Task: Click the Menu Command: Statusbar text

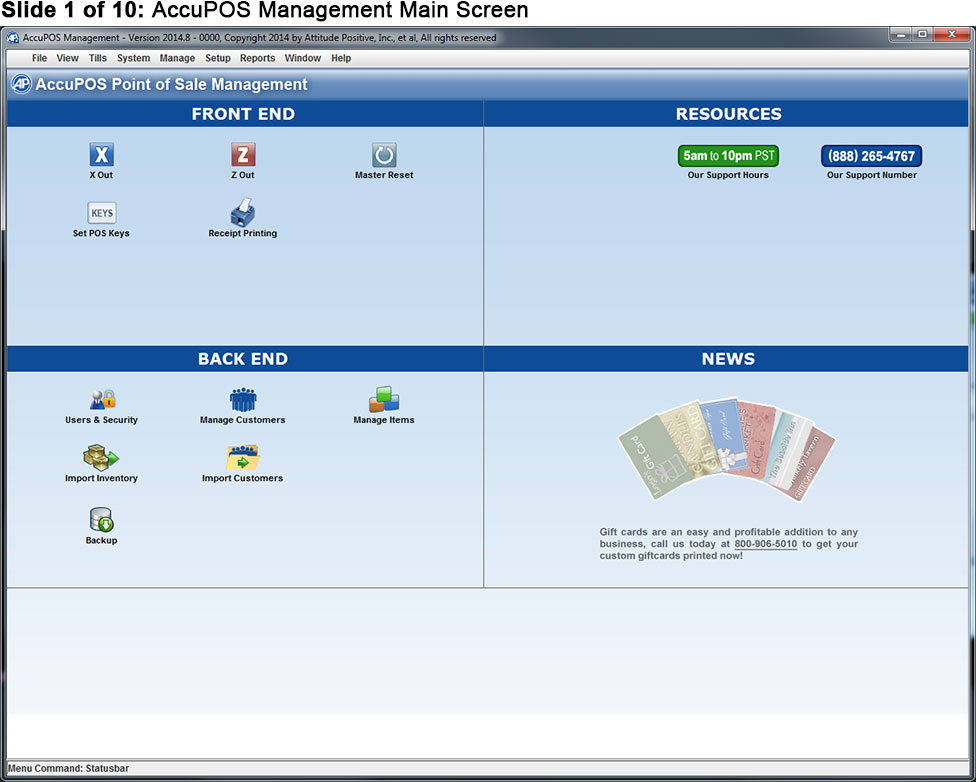Action: click(68, 768)
